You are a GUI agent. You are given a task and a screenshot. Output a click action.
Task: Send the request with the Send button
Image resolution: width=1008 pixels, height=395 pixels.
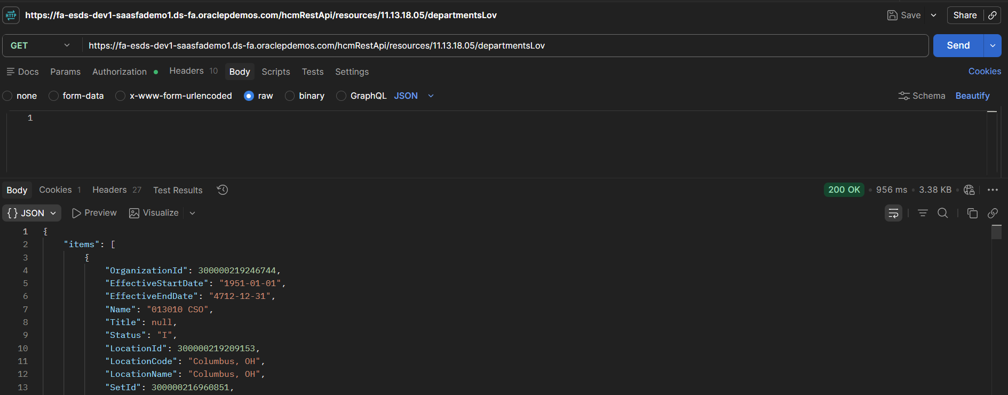(958, 46)
